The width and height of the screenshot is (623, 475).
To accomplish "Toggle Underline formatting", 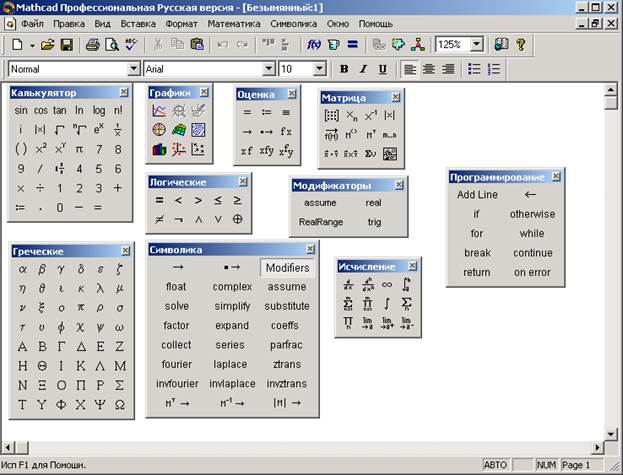I will (382, 69).
